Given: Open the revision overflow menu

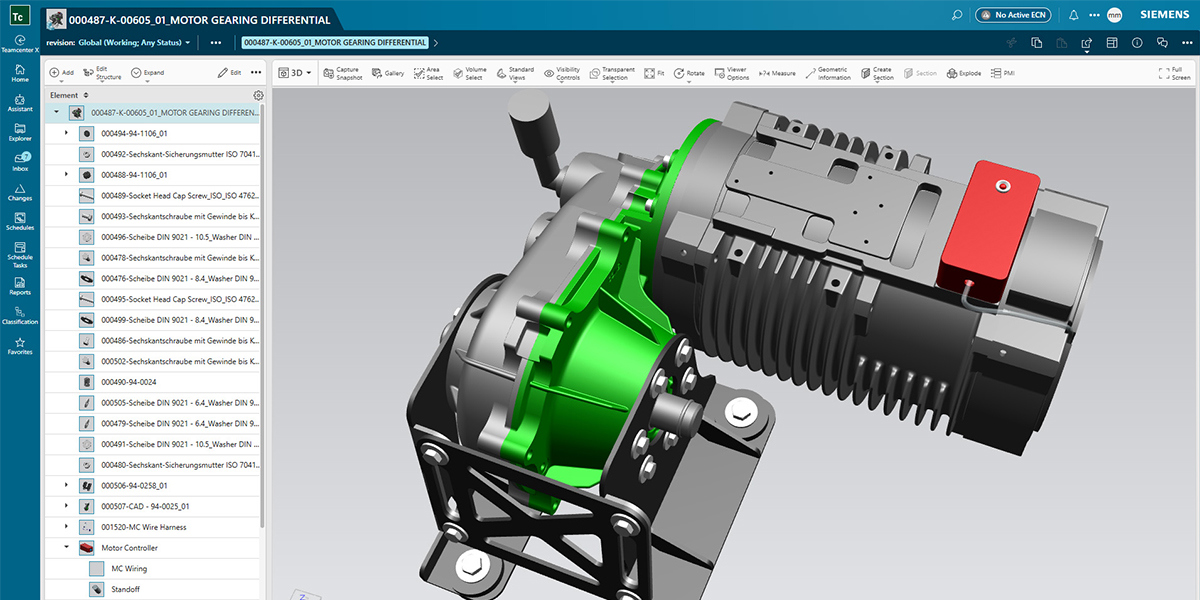Looking at the screenshot, I should pyautogui.click(x=215, y=43).
